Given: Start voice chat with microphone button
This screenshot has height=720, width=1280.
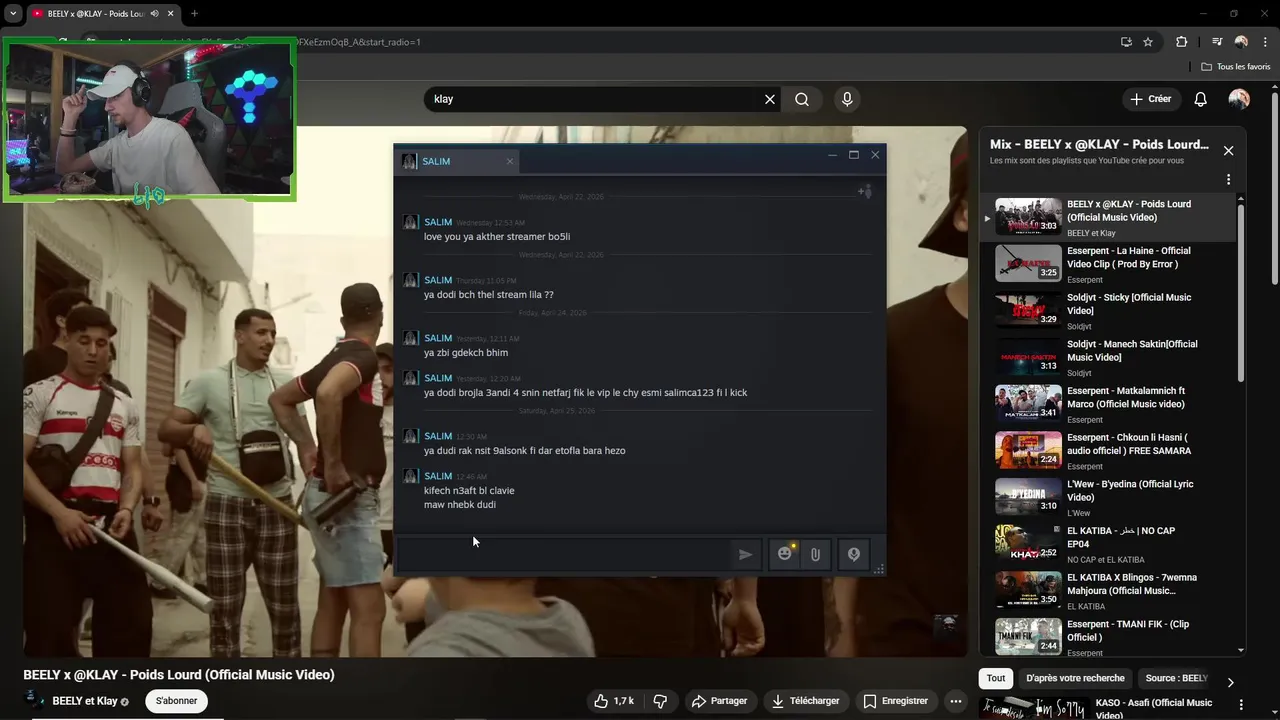Looking at the screenshot, I should point(853,554).
